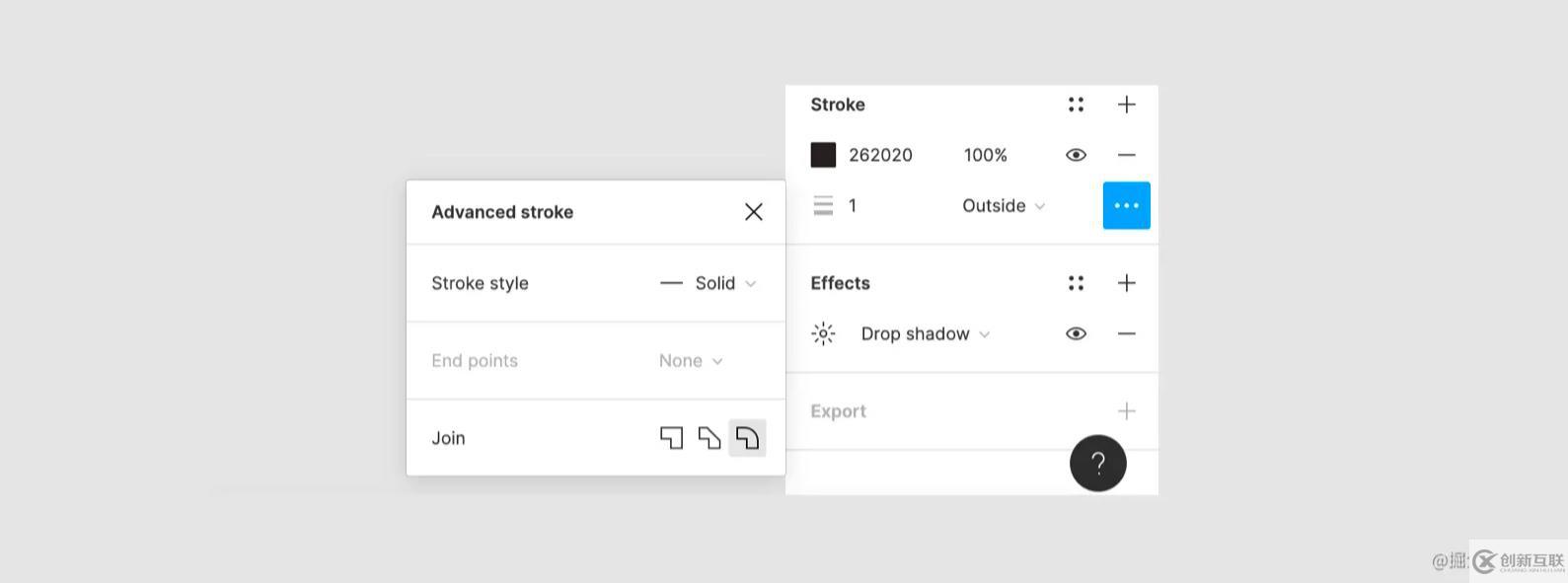Screen dimensions: 1568x583
Task: Open the help question mark button
Action: 1098,463
